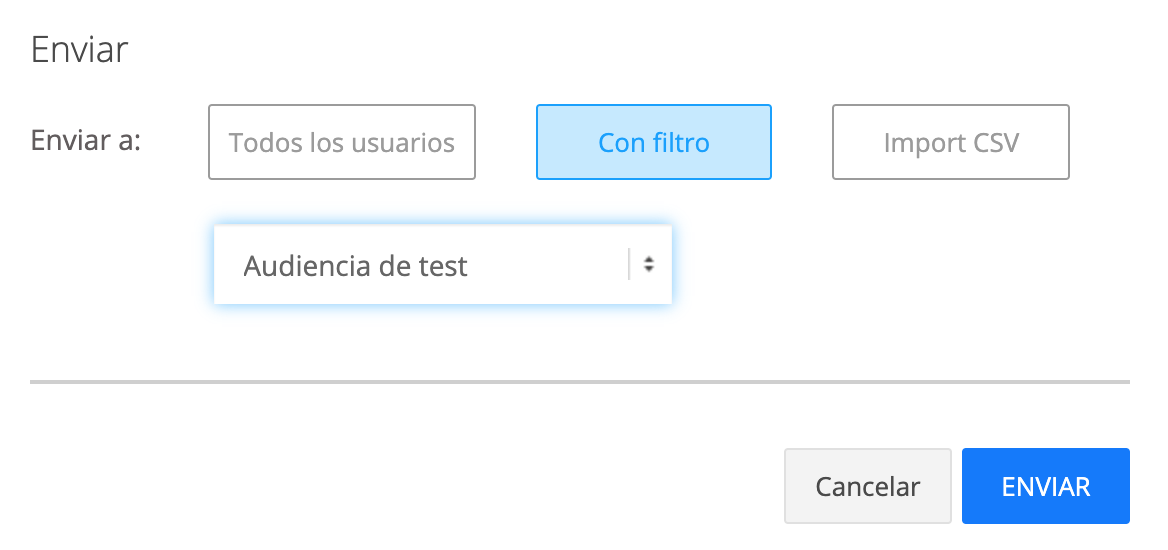Click the up-down arrow icon in audience selector
1168x550 pixels.
(649, 265)
